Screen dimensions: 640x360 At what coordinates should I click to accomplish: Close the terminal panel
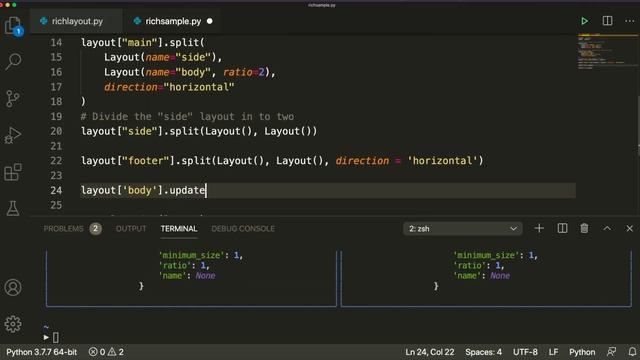[629, 229]
